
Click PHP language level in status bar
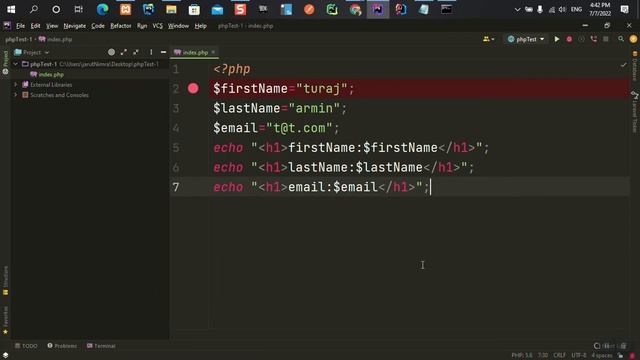pos(522,355)
